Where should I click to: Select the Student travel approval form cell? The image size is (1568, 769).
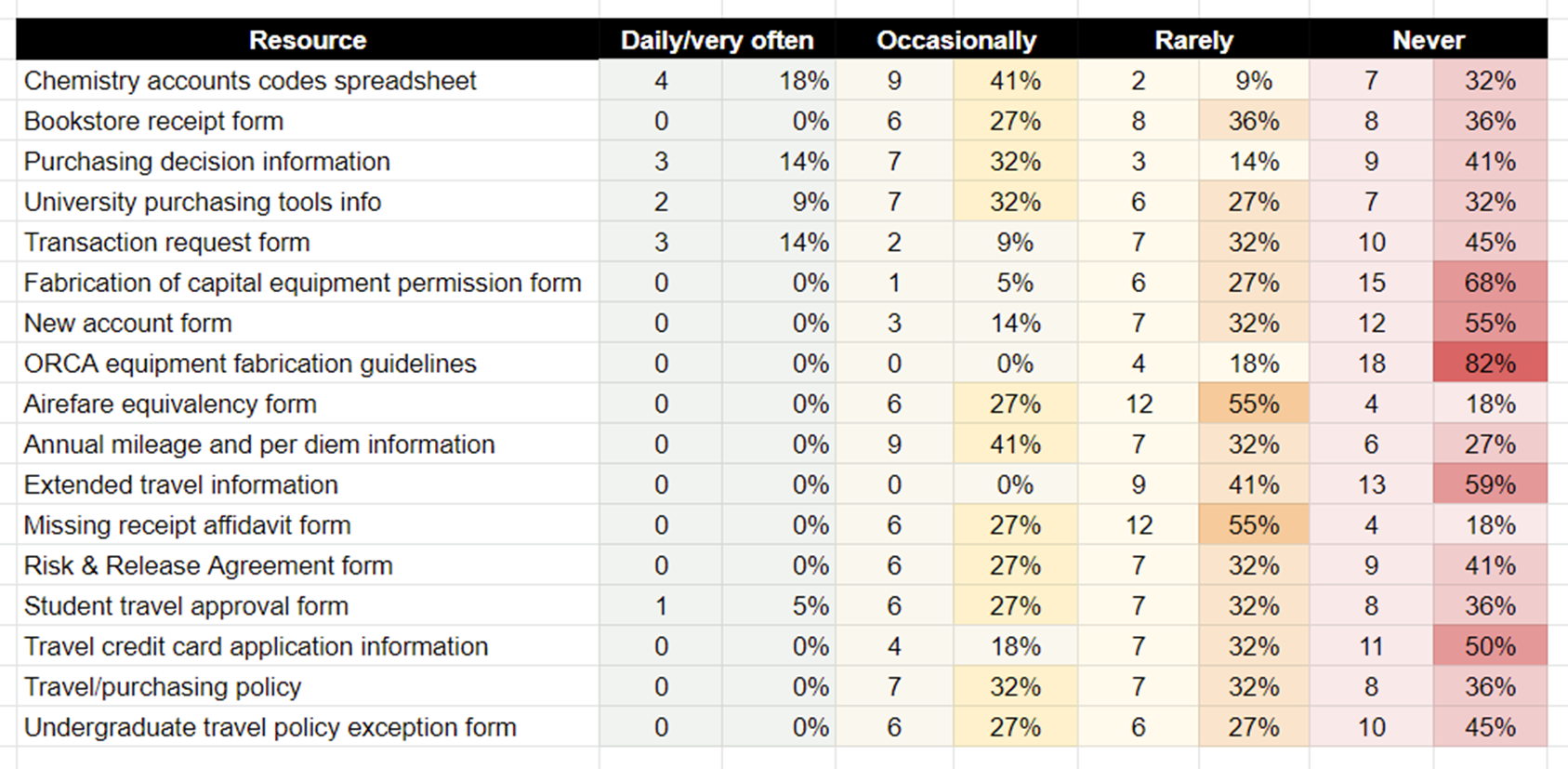[186, 606]
